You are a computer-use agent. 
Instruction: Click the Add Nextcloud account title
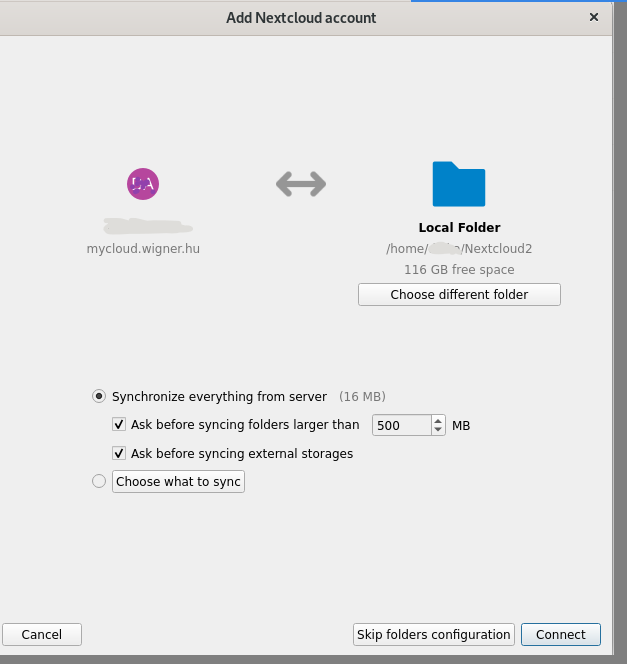point(301,18)
